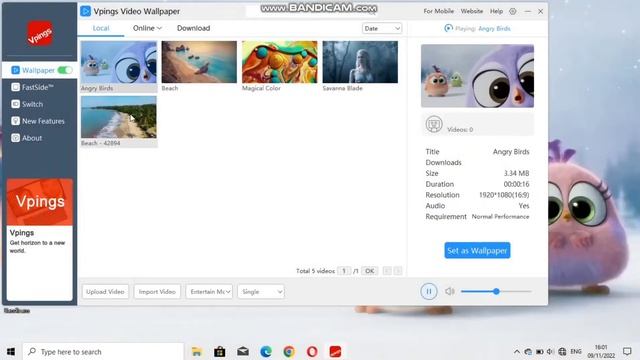Open the notification center icon
This screenshot has width=640, height=360.
[627, 351]
